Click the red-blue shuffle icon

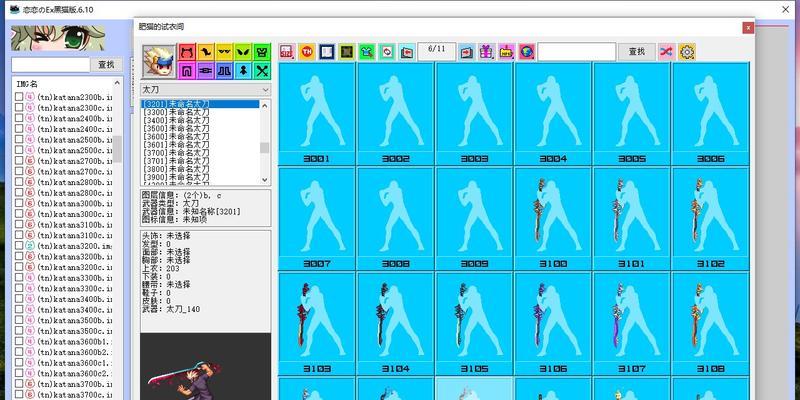[x=666, y=52]
